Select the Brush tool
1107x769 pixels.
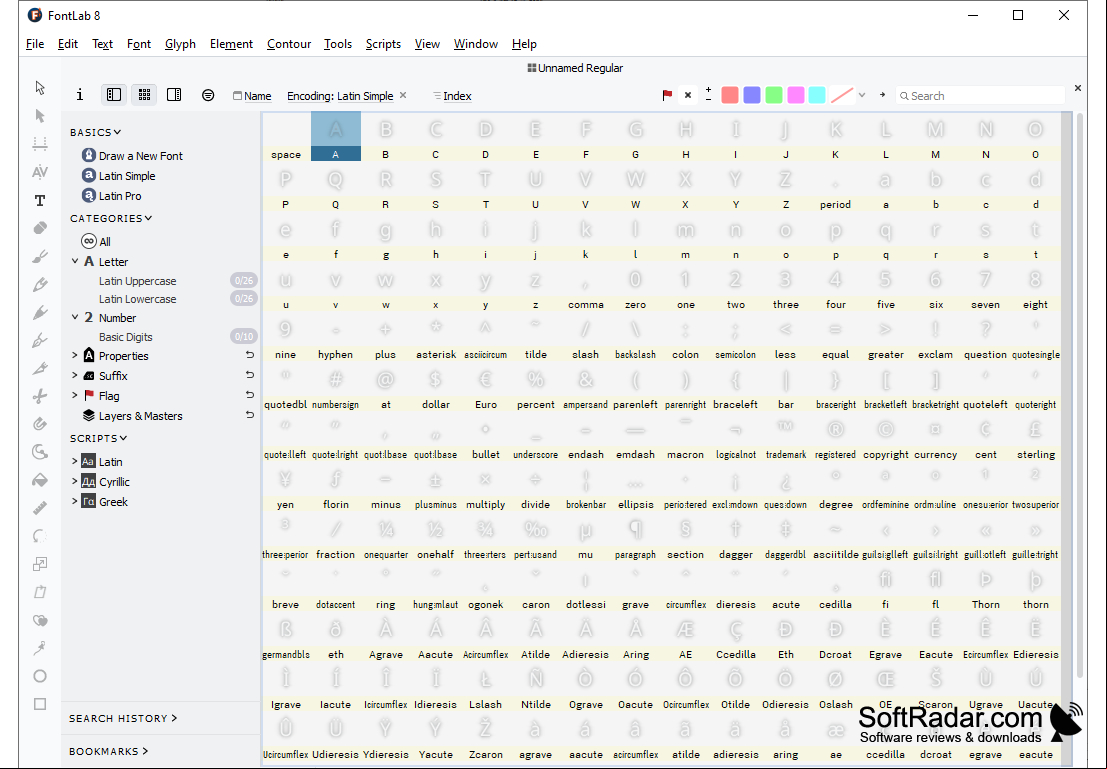click(x=40, y=256)
